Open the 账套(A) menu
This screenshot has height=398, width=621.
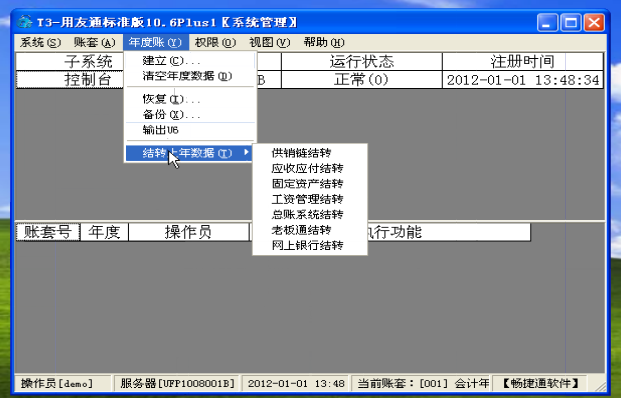coord(94,42)
